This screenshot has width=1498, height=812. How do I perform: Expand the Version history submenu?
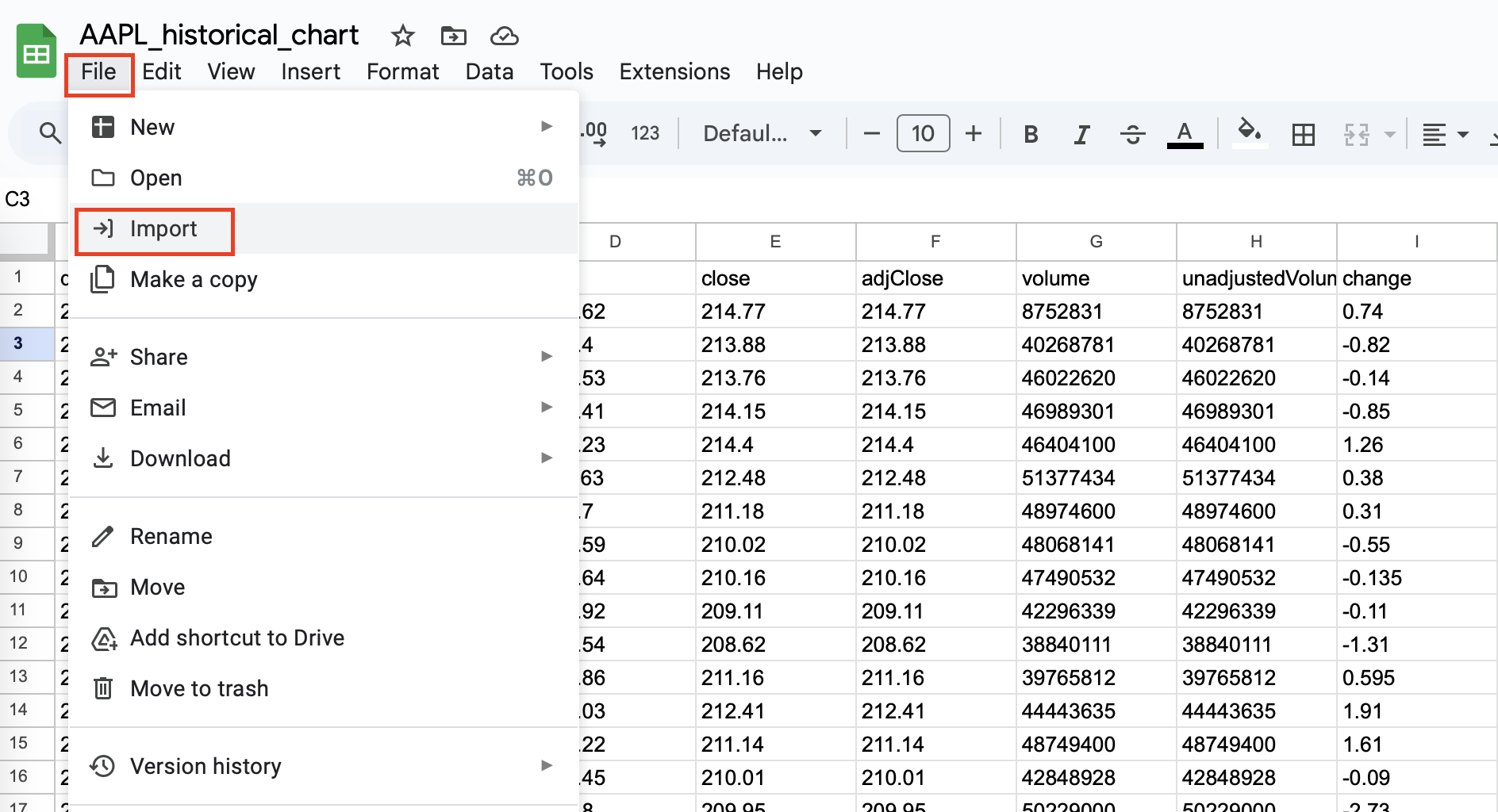coord(324,766)
